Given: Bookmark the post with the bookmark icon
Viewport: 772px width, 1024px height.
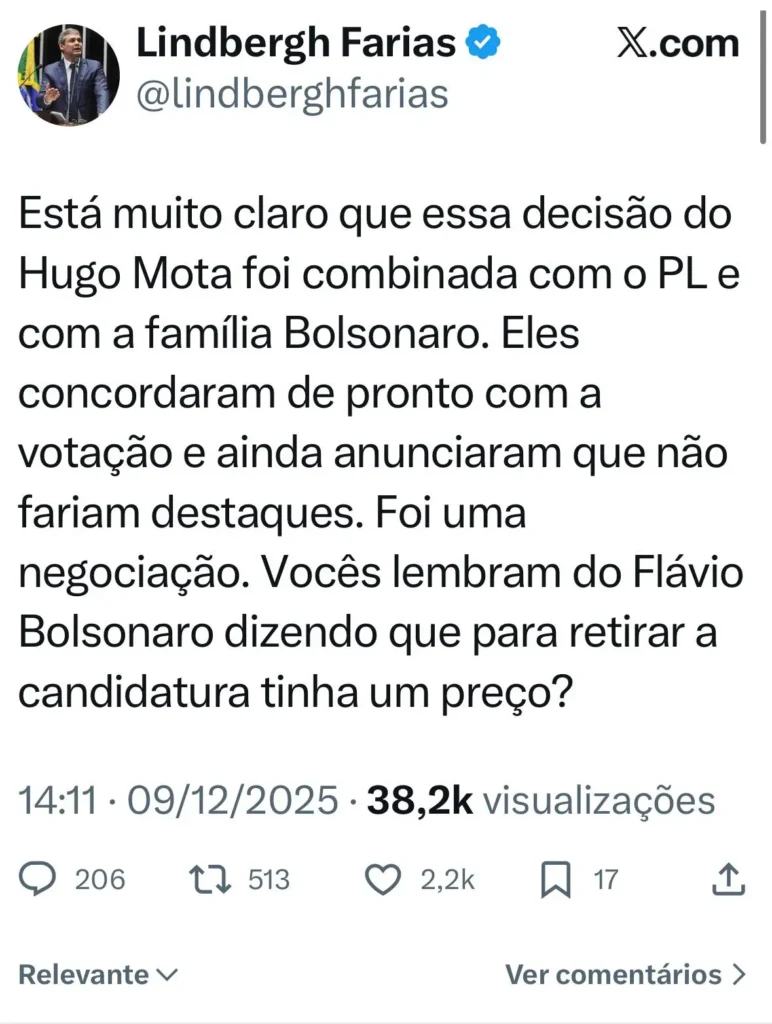Looking at the screenshot, I should tap(552, 879).
